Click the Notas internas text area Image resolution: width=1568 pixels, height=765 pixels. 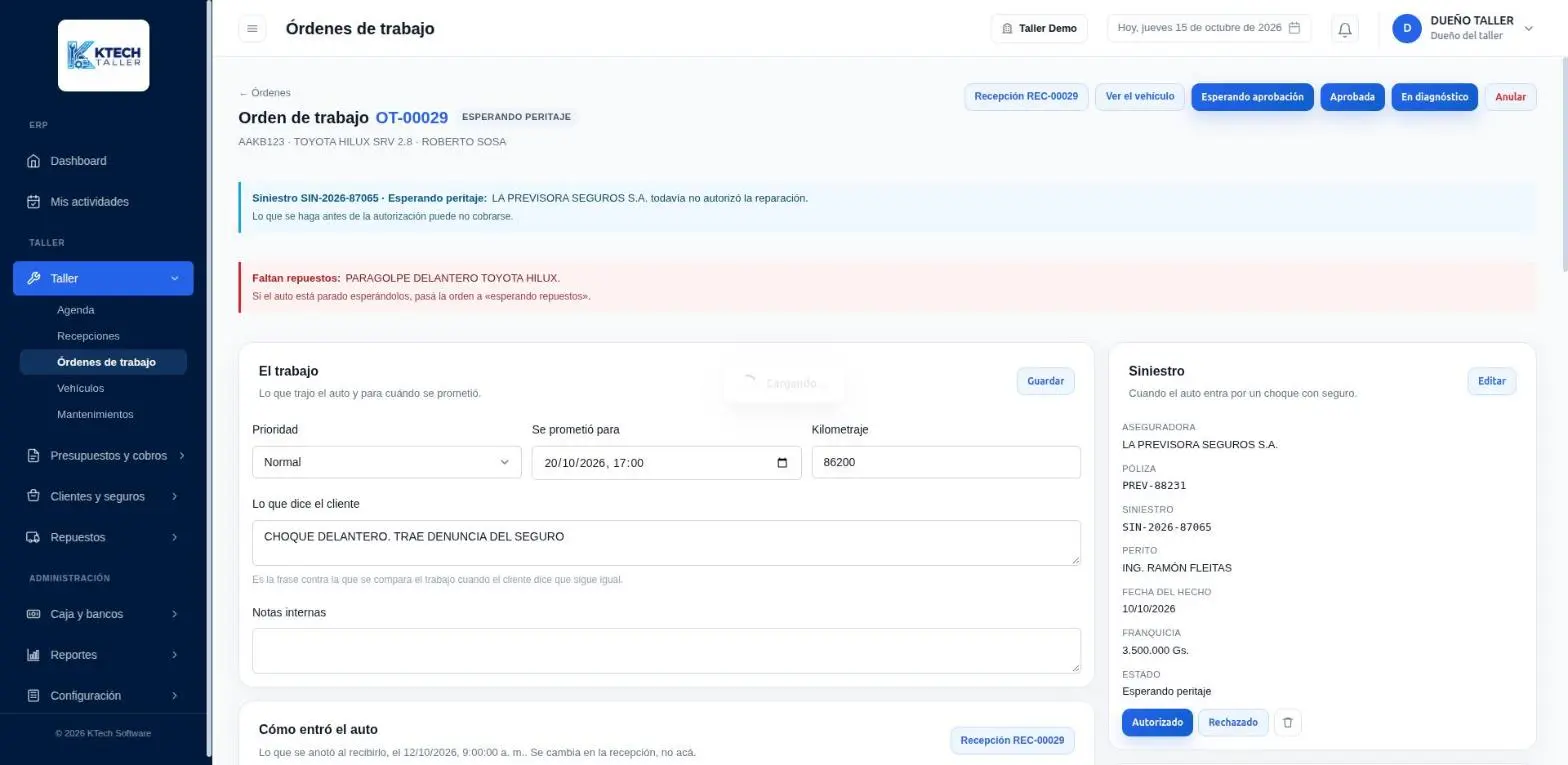pyautogui.click(x=666, y=651)
